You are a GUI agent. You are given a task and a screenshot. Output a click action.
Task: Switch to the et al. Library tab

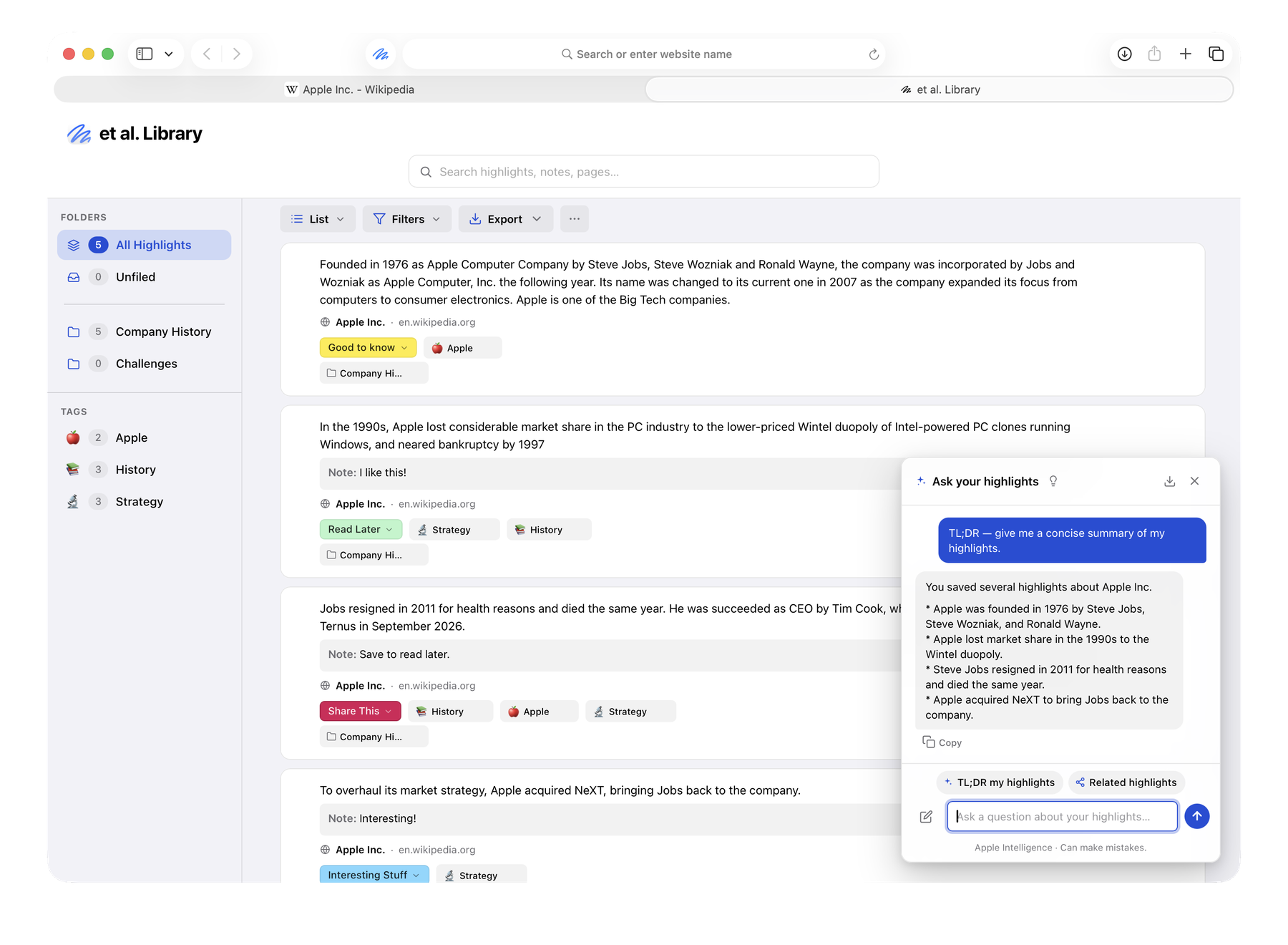tap(940, 89)
